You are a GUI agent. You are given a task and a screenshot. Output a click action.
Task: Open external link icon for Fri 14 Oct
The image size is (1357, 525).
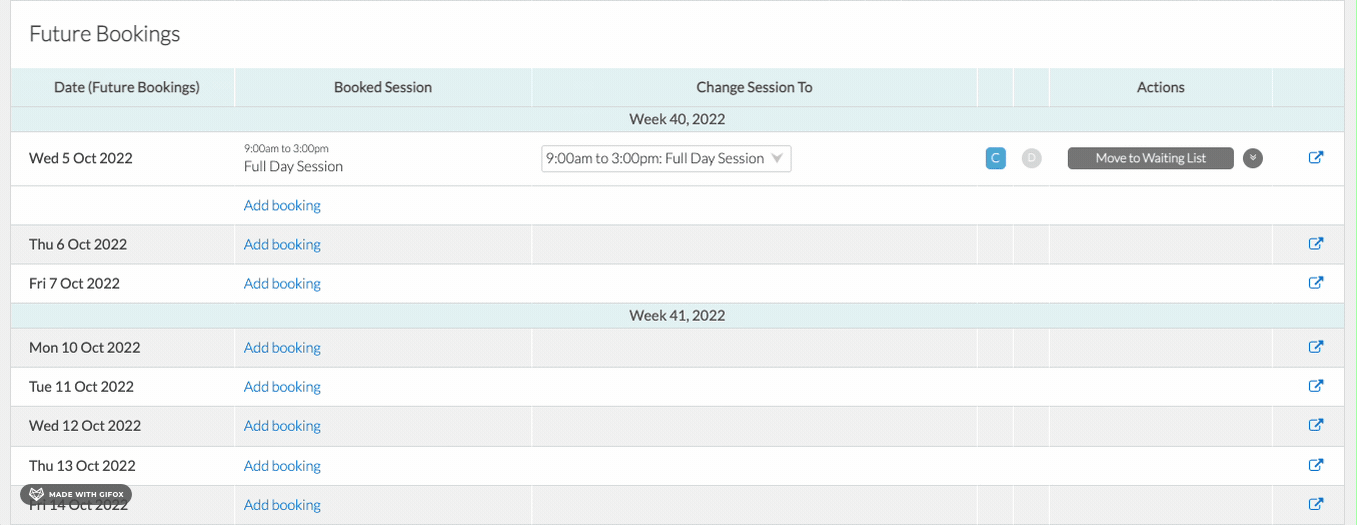pos(1316,504)
